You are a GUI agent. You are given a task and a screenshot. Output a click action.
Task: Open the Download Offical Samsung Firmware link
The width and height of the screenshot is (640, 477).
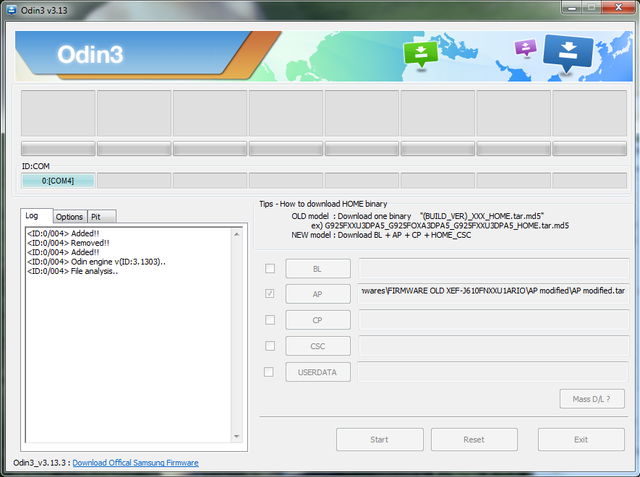point(136,463)
